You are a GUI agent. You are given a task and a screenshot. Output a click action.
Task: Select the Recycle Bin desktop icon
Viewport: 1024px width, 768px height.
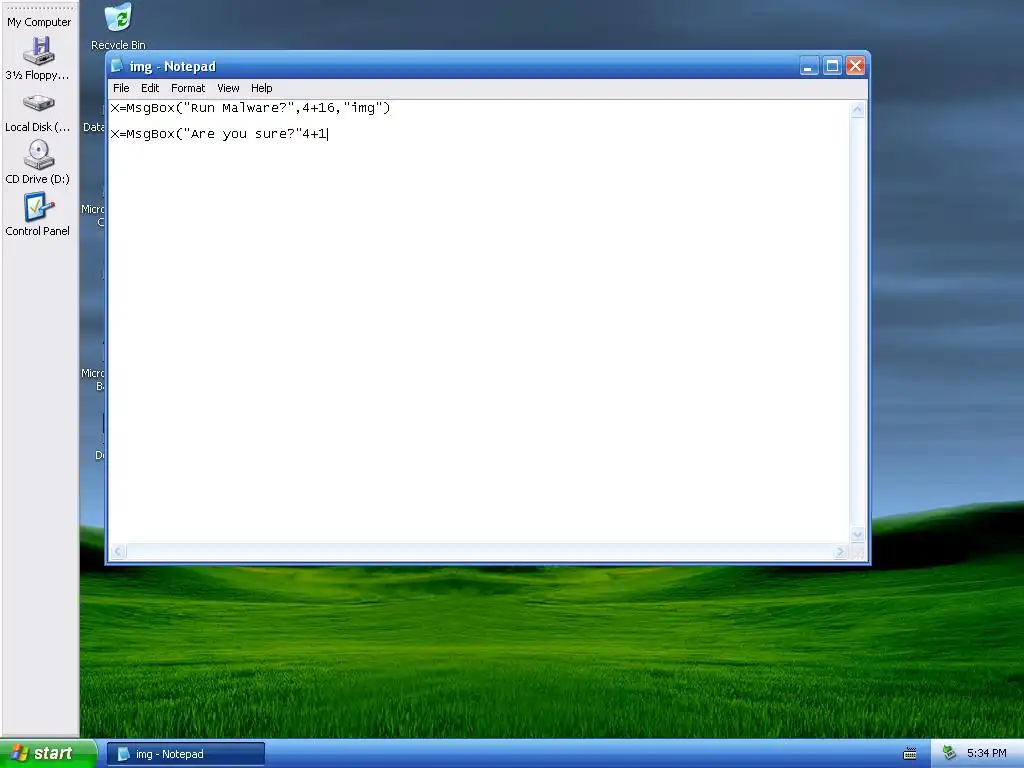tap(118, 26)
